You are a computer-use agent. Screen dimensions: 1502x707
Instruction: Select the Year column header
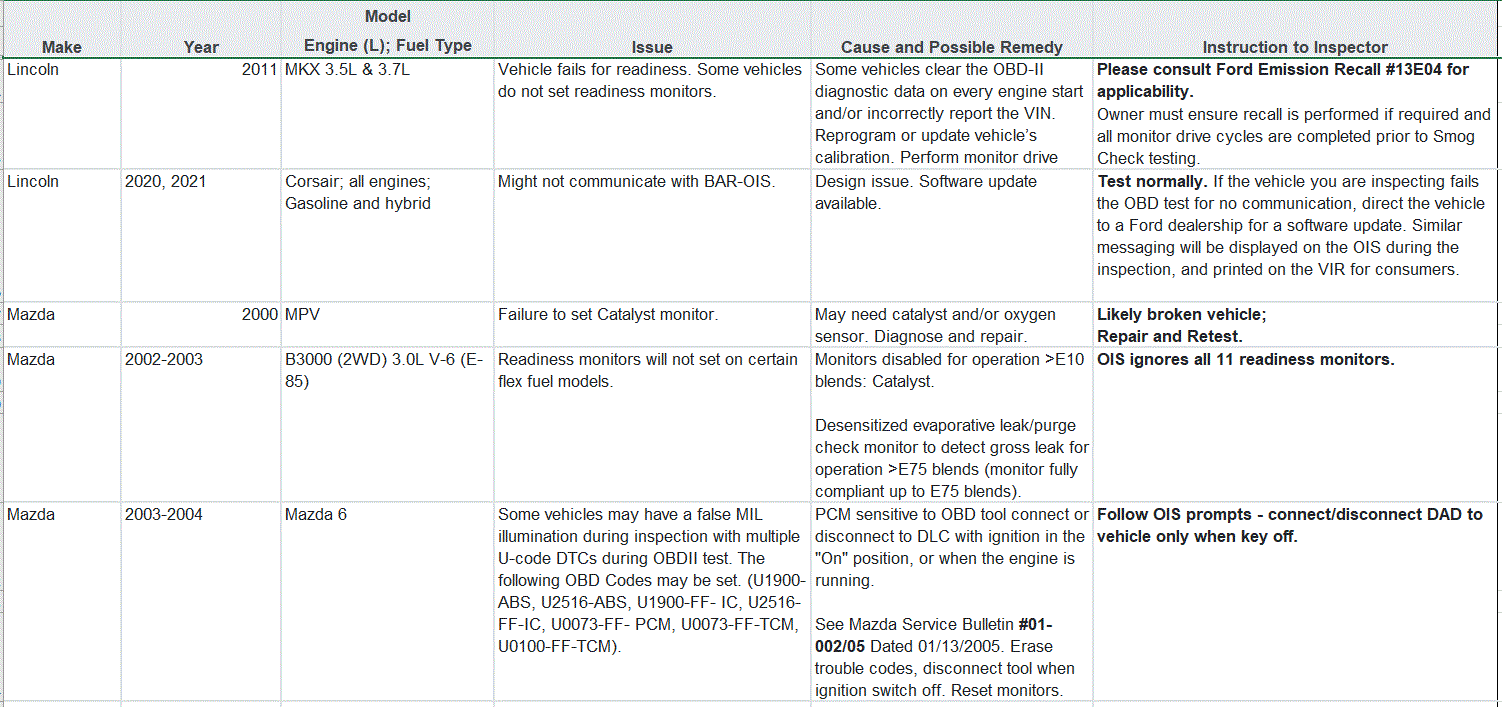[x=201, y=30]
